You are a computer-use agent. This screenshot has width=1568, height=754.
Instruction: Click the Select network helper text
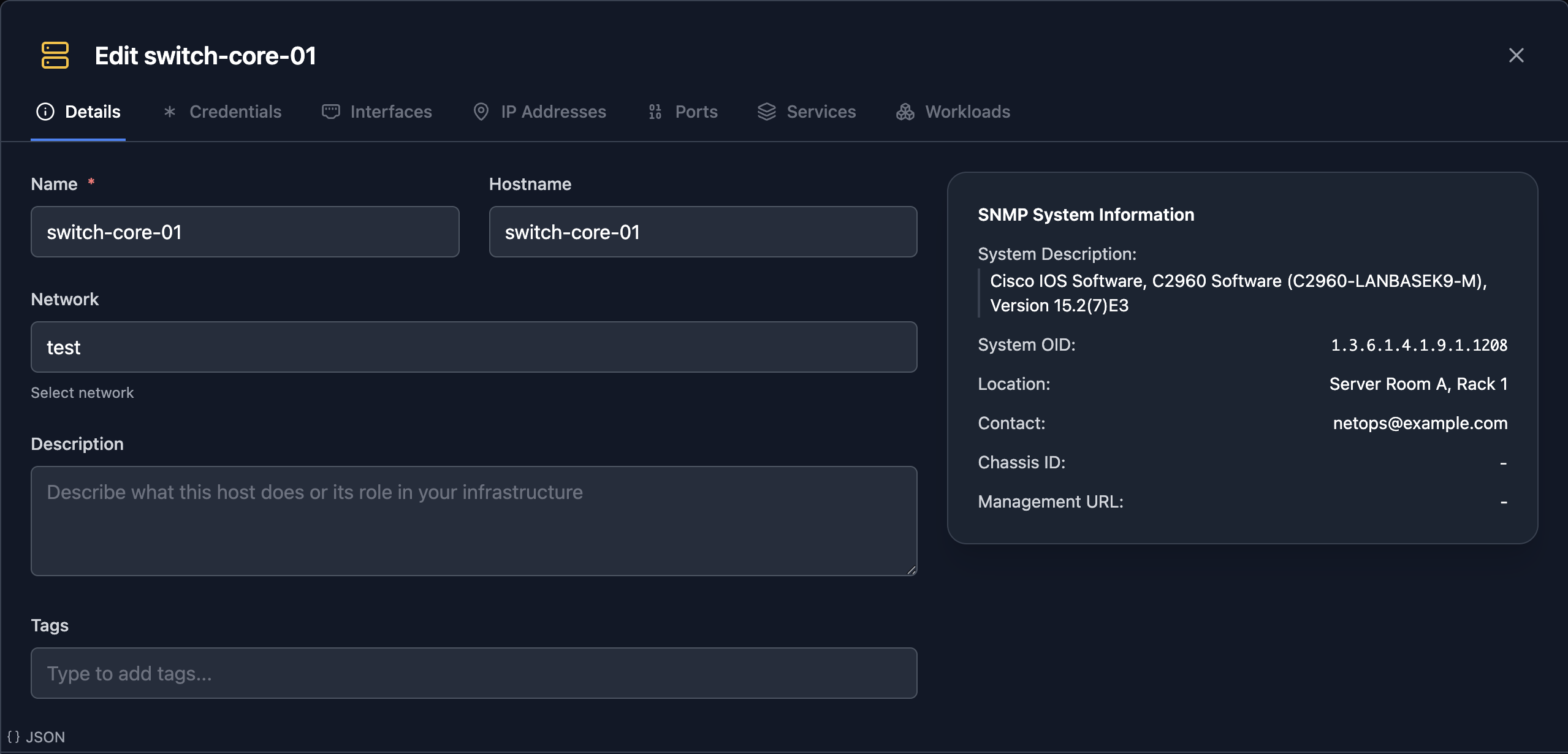point(82,392)
